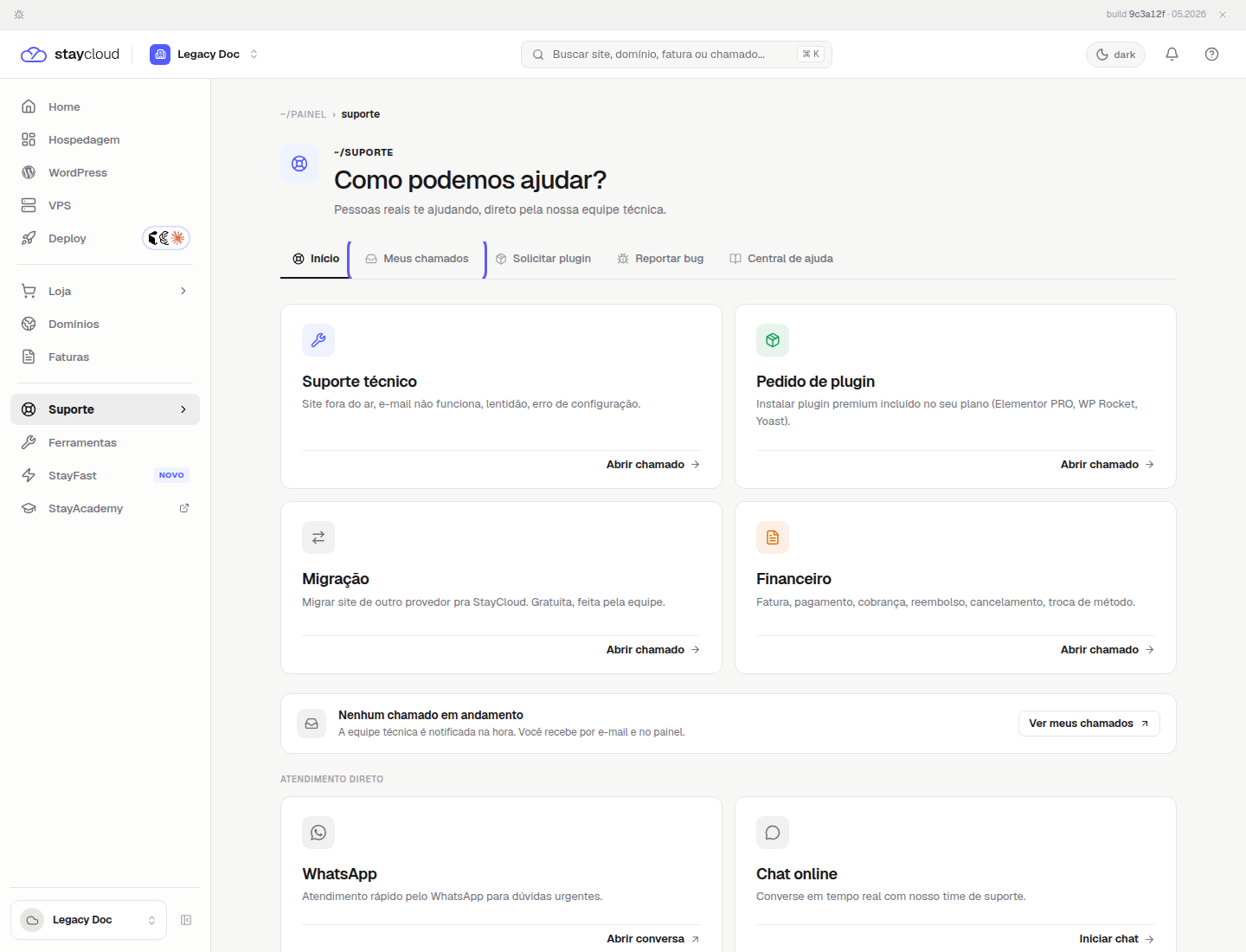Screen dimensions: 1246x952
Task: Focus the Buscar site, domínio search field
Action: coord(676,55)
